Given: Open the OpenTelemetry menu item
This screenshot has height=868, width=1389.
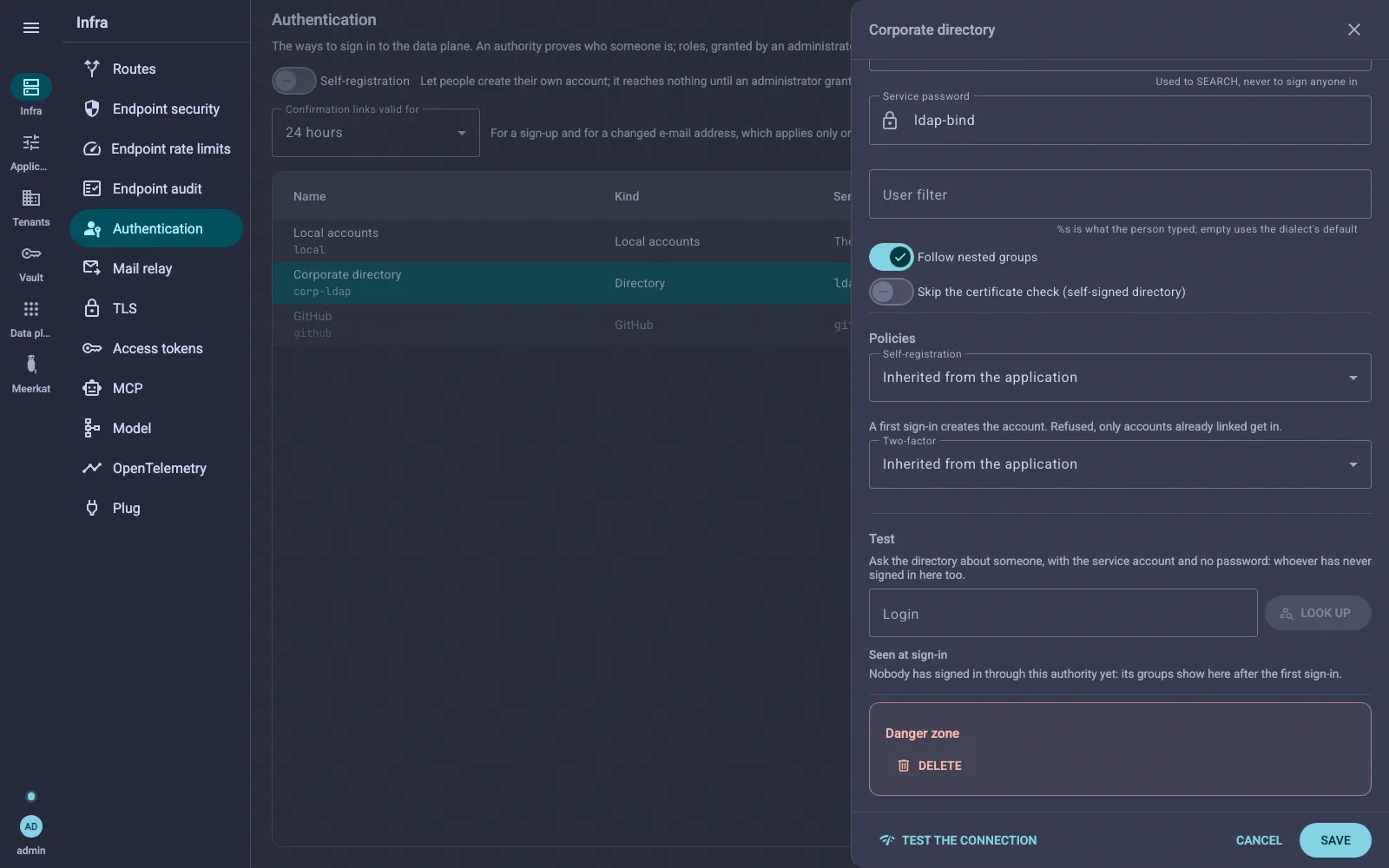Looking at the screenshot, I should tap(156, 468).
